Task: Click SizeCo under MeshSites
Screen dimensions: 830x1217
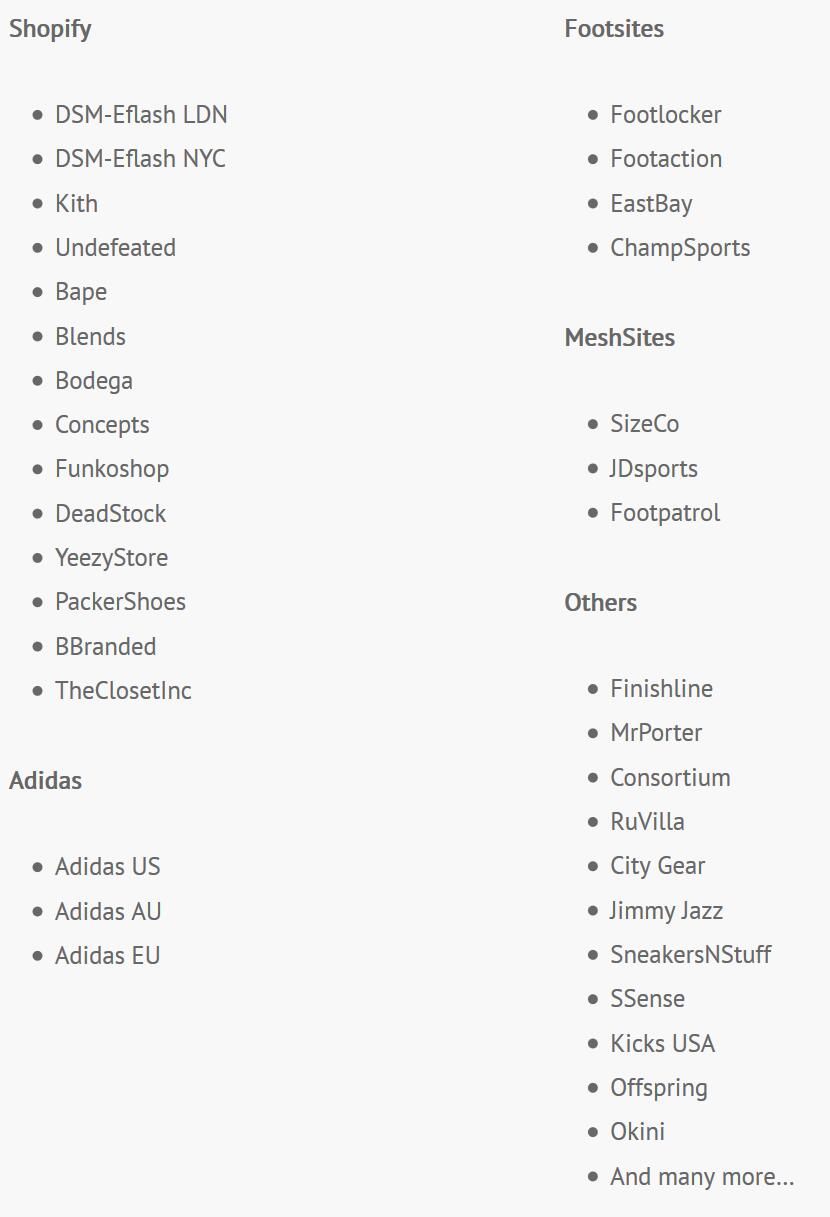Action: [645, 424]
